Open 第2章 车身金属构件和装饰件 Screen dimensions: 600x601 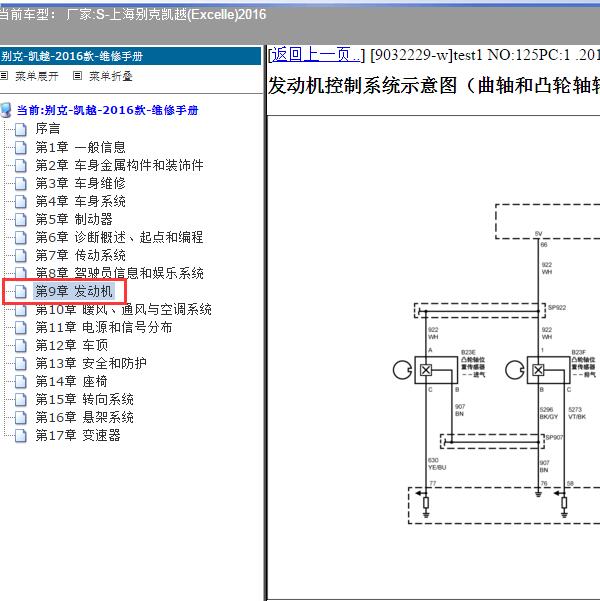click(119, 165)
